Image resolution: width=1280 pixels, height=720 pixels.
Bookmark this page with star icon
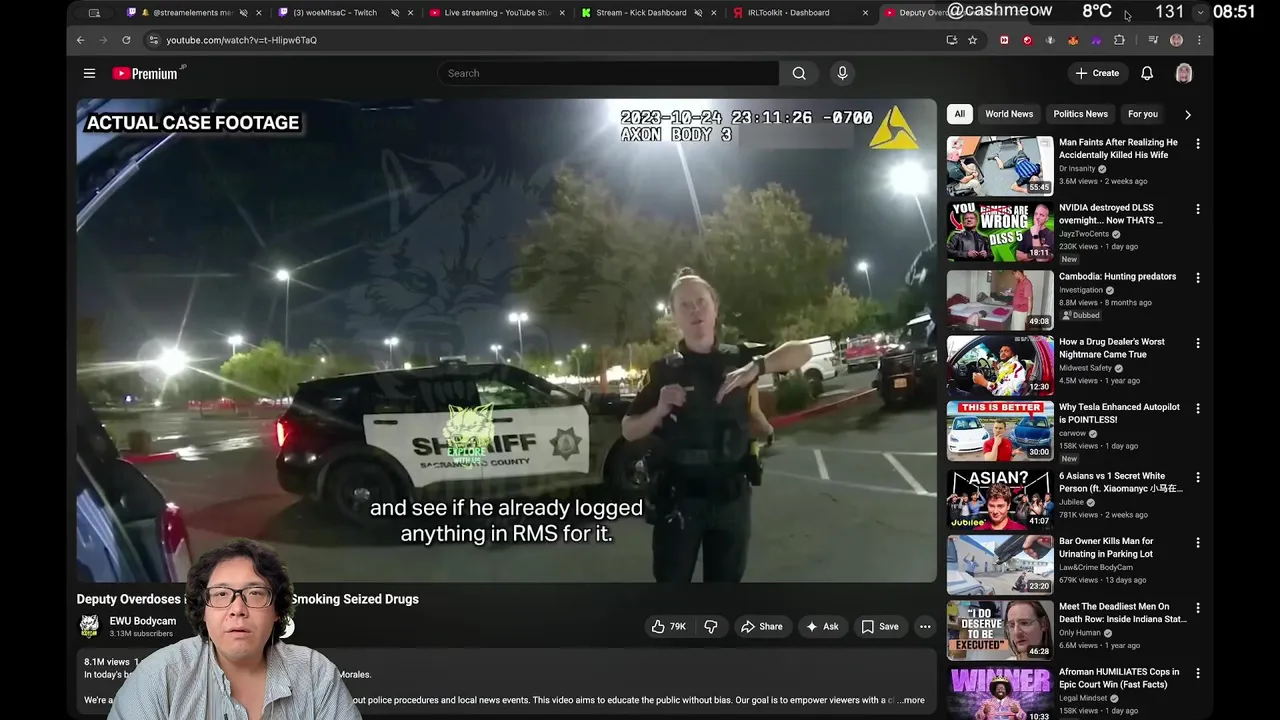pos(972,40)
